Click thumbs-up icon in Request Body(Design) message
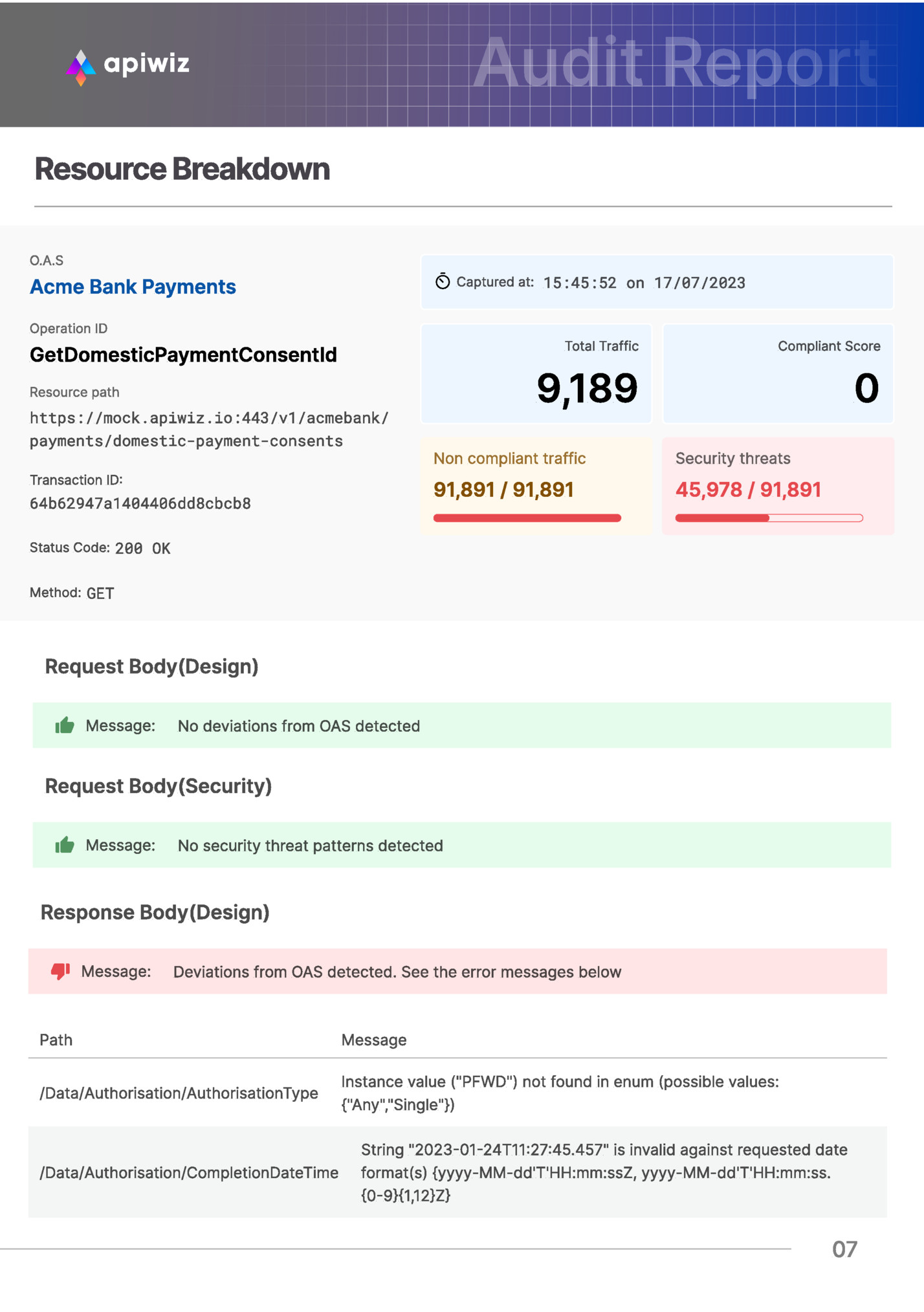This screenshot has height=1312, width=924. [65, 725]
